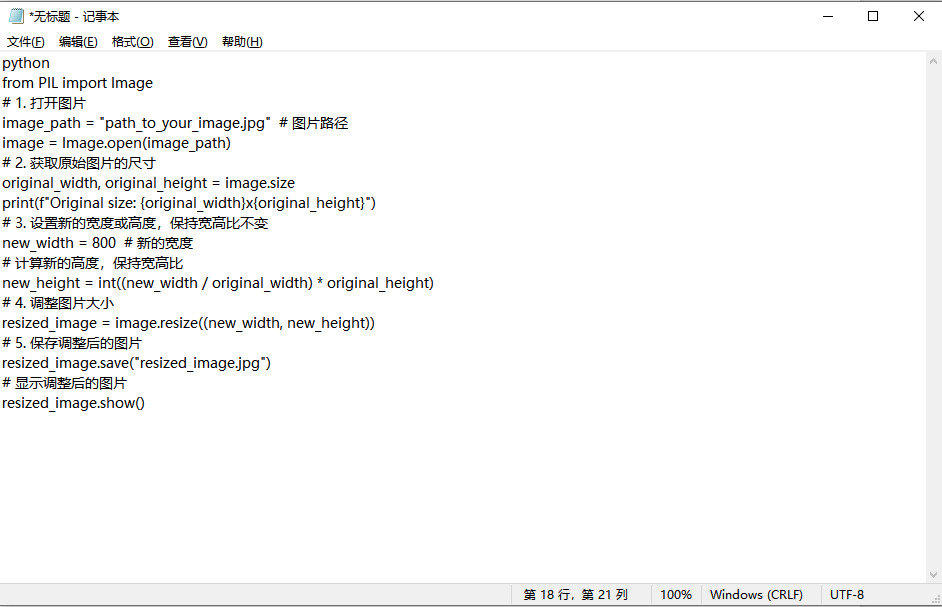Minimize the Notepad window

[x=828, y=16]
